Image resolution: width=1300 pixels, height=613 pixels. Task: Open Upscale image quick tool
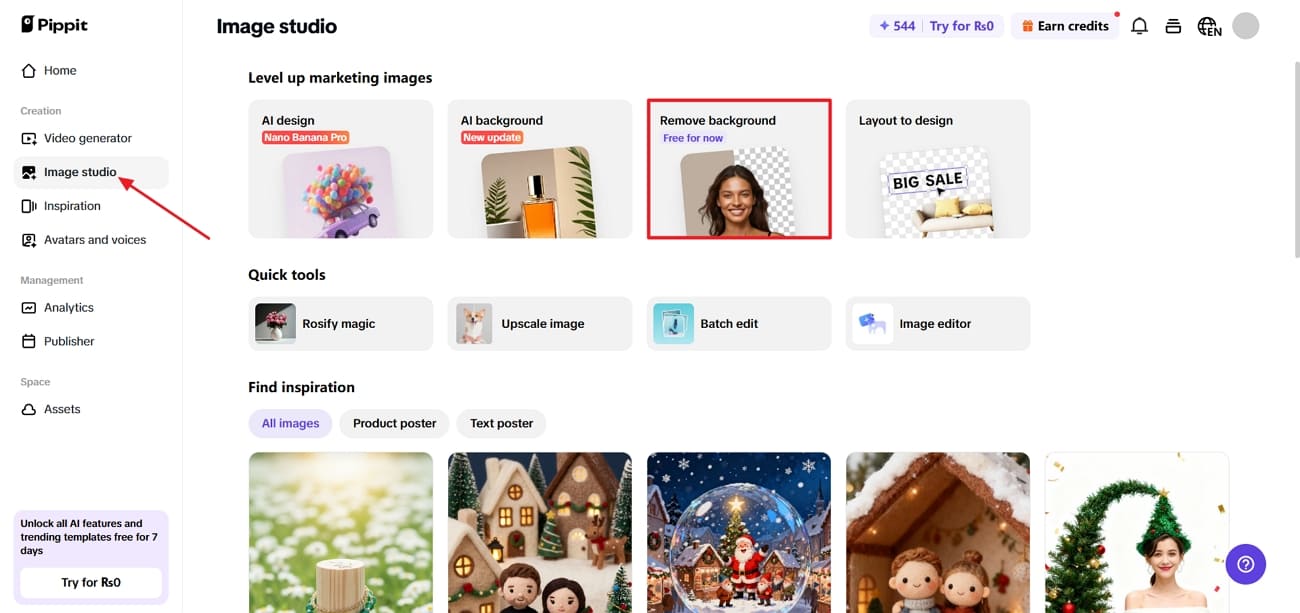[x=539, y=324]
